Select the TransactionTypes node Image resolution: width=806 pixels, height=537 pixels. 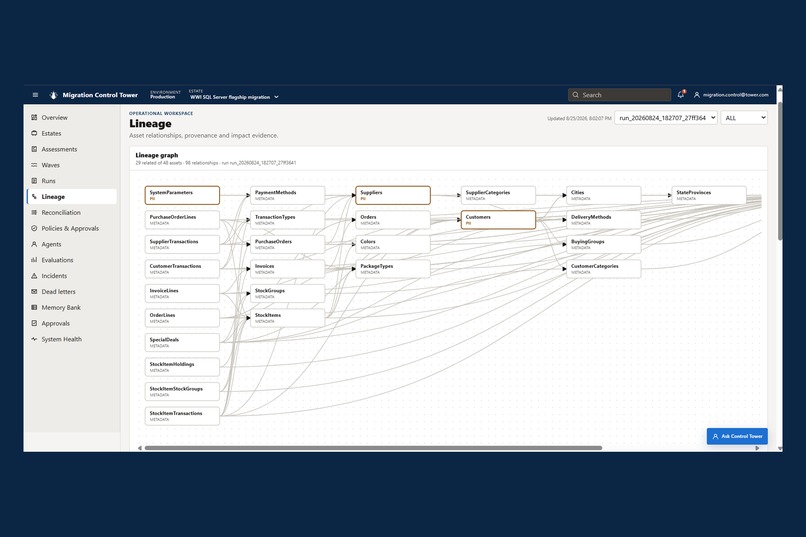pyautogui.click(x=287, y=220)
